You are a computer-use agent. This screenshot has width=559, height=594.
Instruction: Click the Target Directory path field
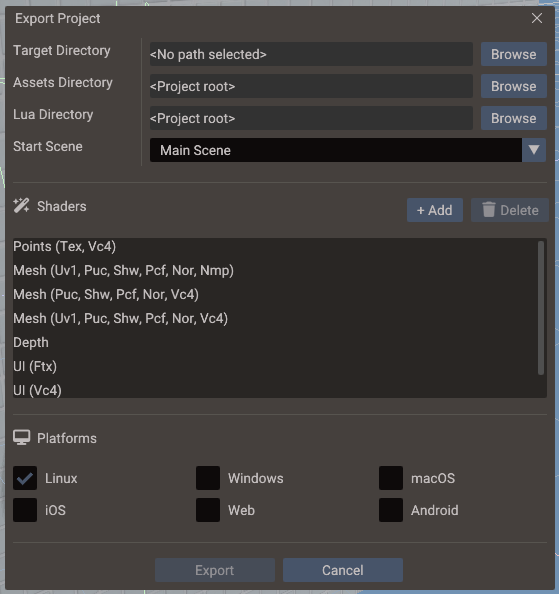pos(311,54)
